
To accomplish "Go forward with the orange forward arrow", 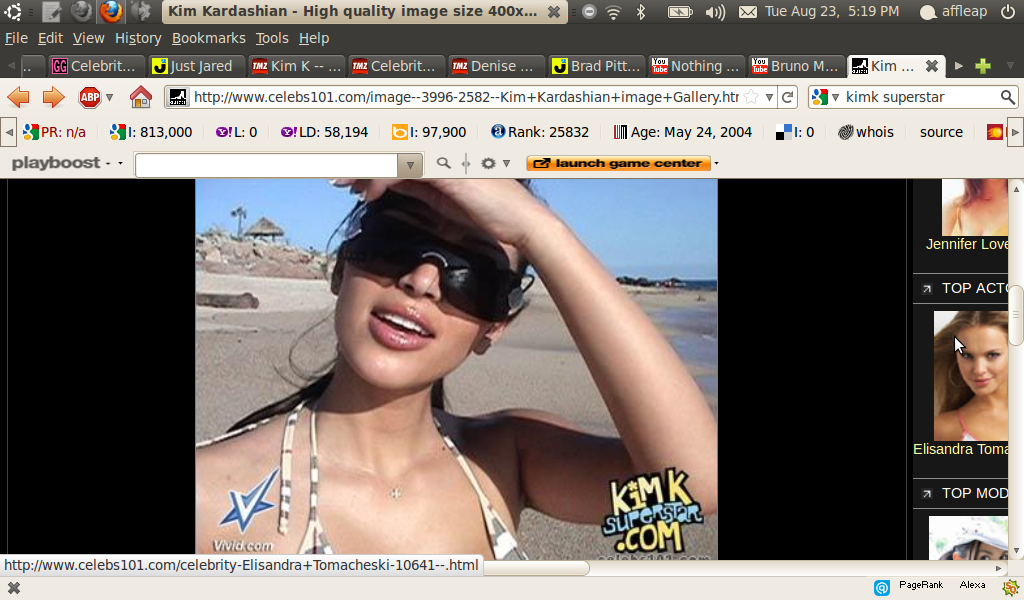I will tap(53, 97).
